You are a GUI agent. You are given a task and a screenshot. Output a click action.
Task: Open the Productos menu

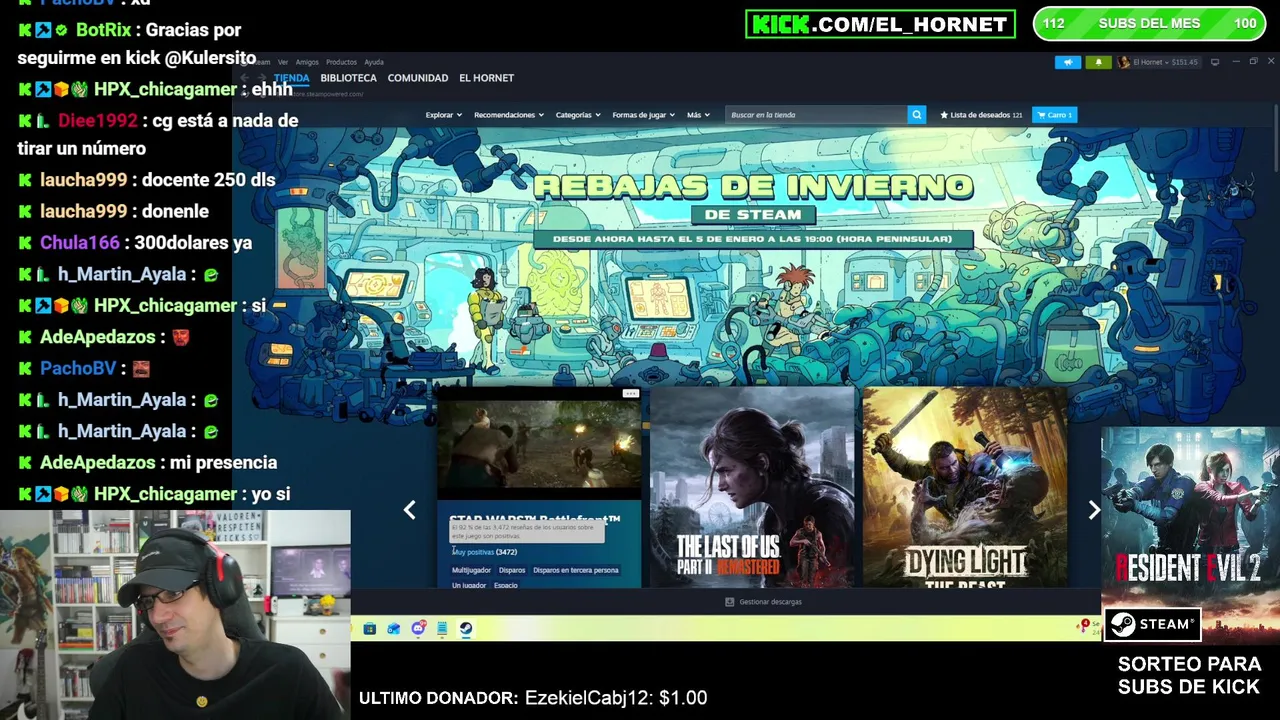click(341, 62)
